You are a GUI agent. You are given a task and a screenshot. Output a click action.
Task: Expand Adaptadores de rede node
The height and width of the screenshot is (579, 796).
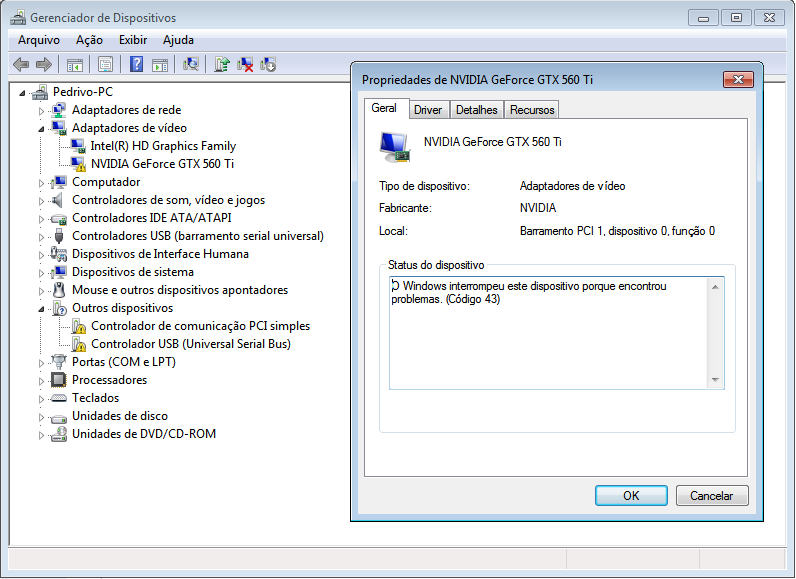point(41,111)
